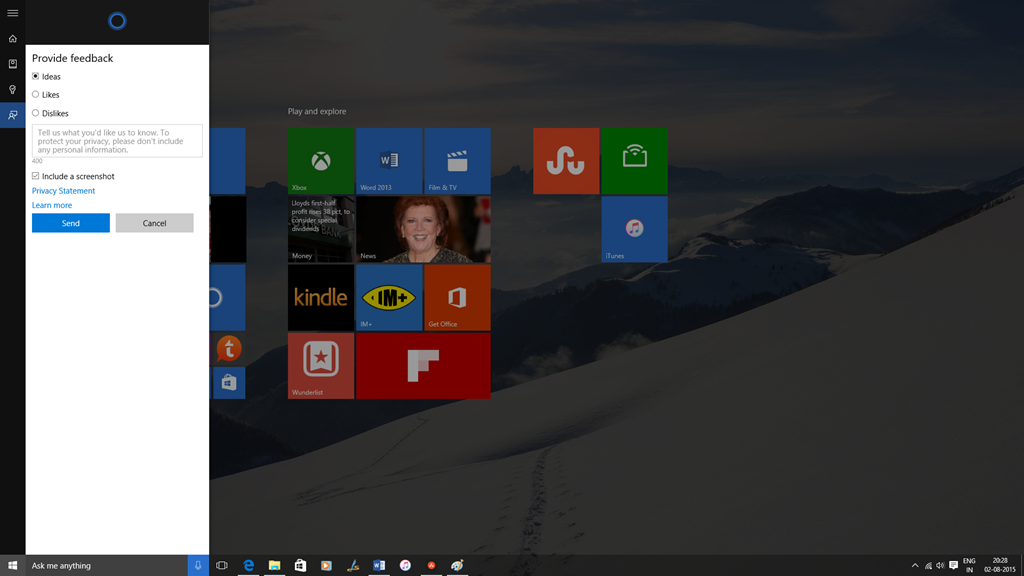Open the StumbleUpon tile
Viewport: 1024px width, 576px height.
566,161
